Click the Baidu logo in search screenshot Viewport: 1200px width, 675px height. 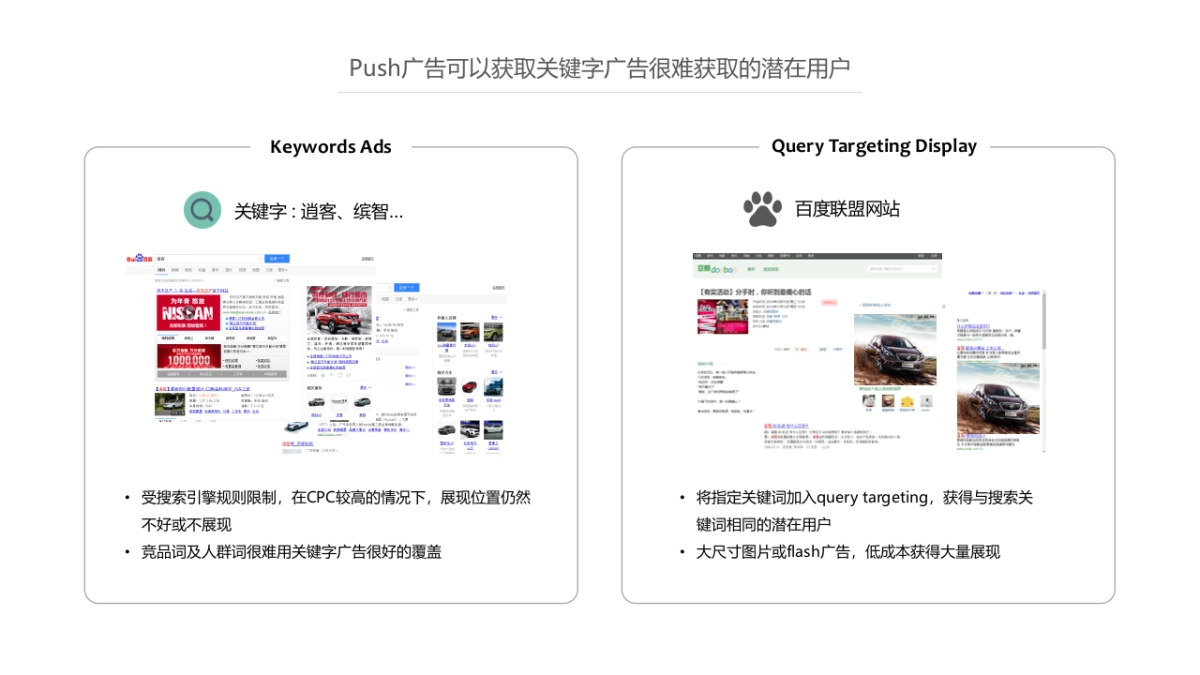point(137,259)
